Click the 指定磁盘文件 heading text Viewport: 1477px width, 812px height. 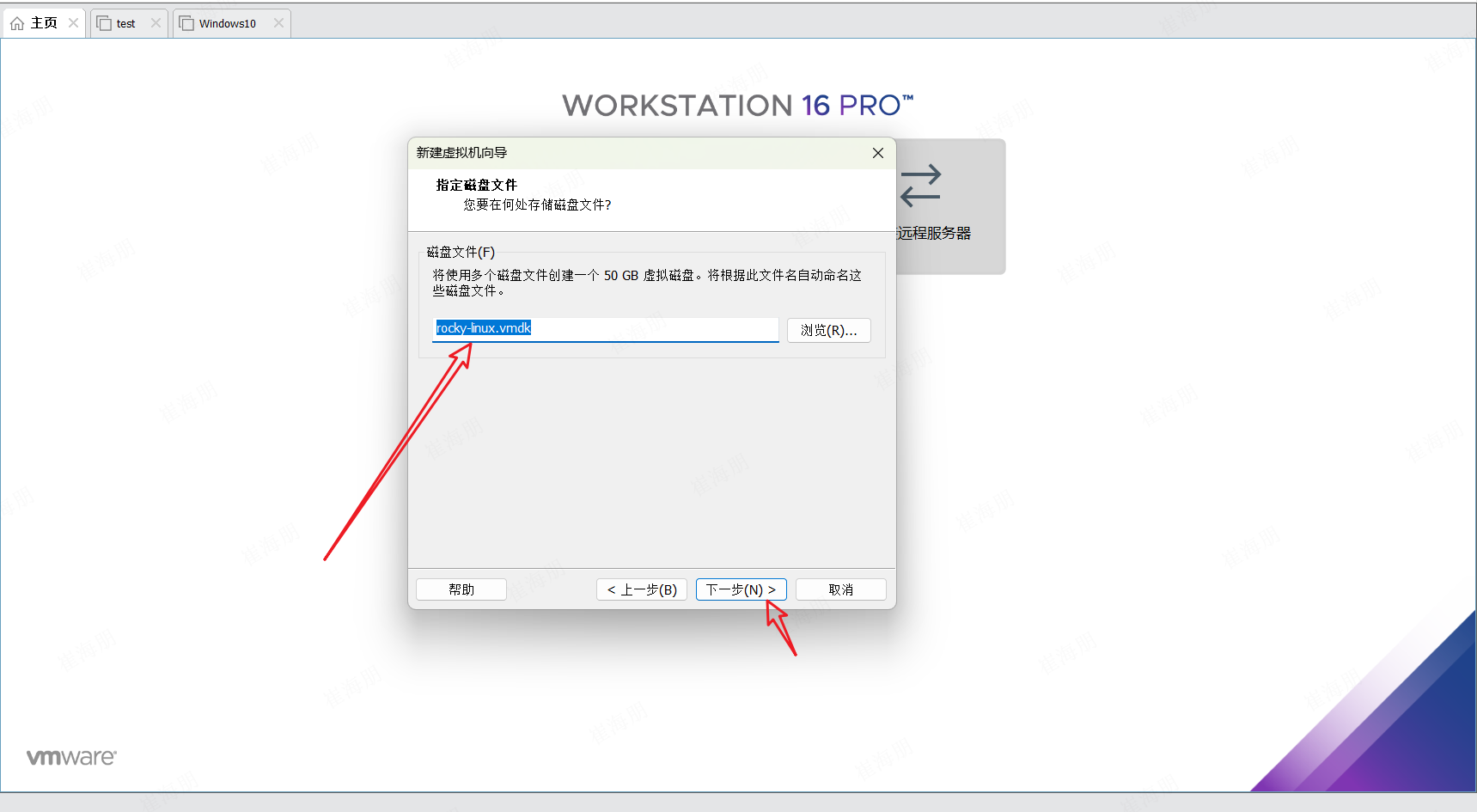[477, 185]
